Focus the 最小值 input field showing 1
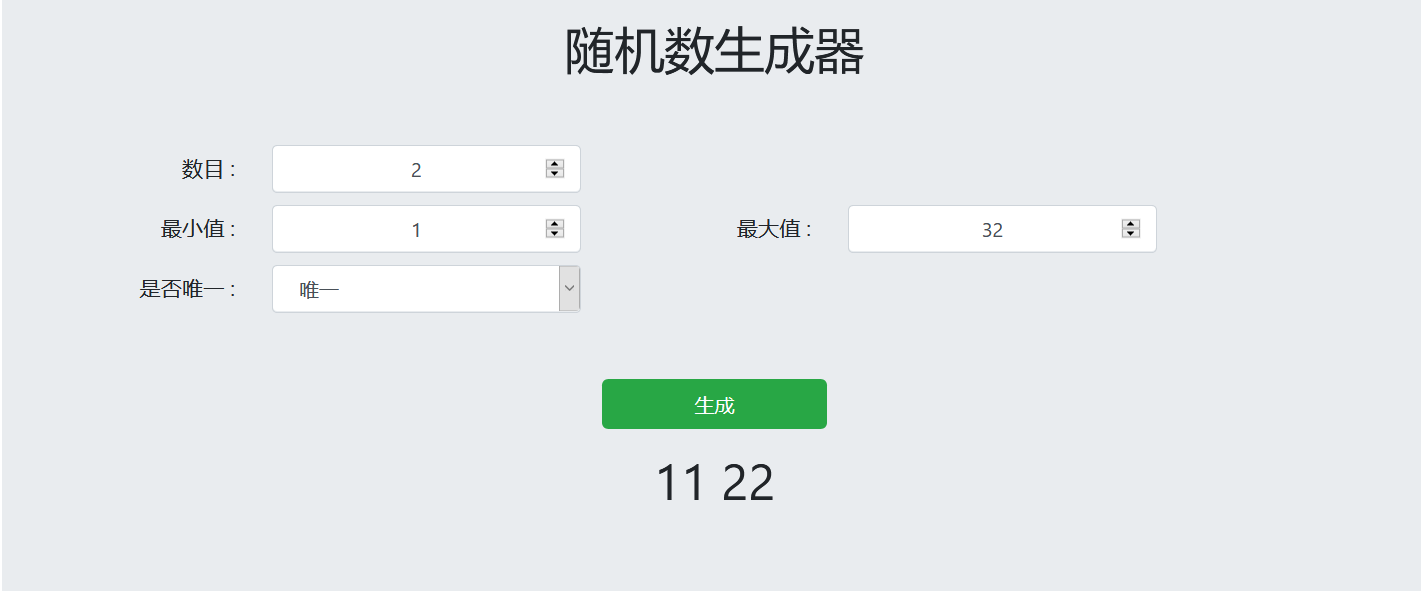 [x=426, y=229]
